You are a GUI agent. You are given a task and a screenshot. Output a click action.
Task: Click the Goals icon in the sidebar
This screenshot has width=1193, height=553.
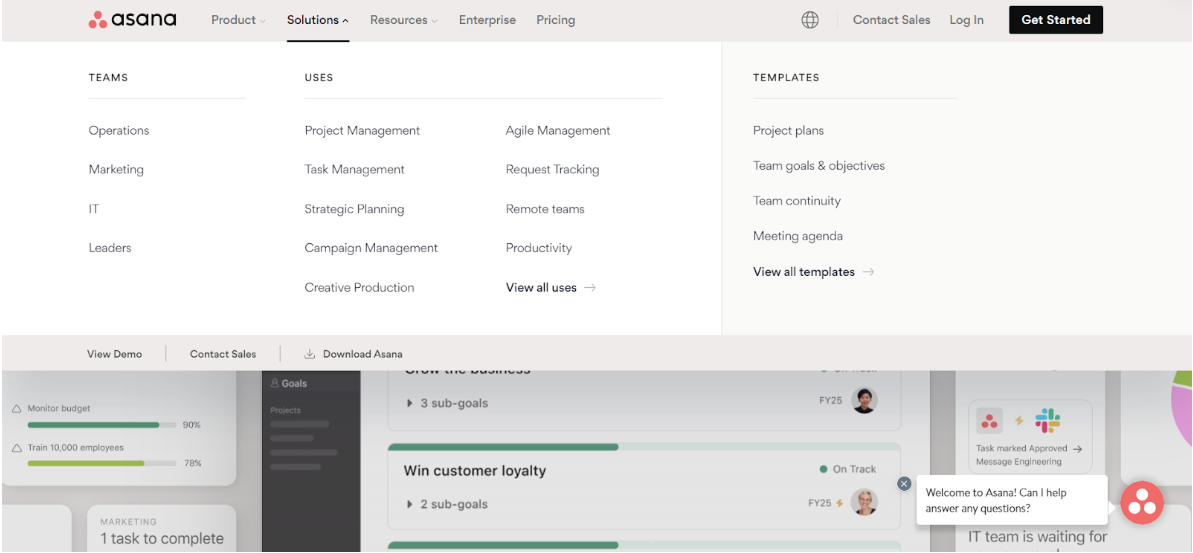click(x=274, y=383)
